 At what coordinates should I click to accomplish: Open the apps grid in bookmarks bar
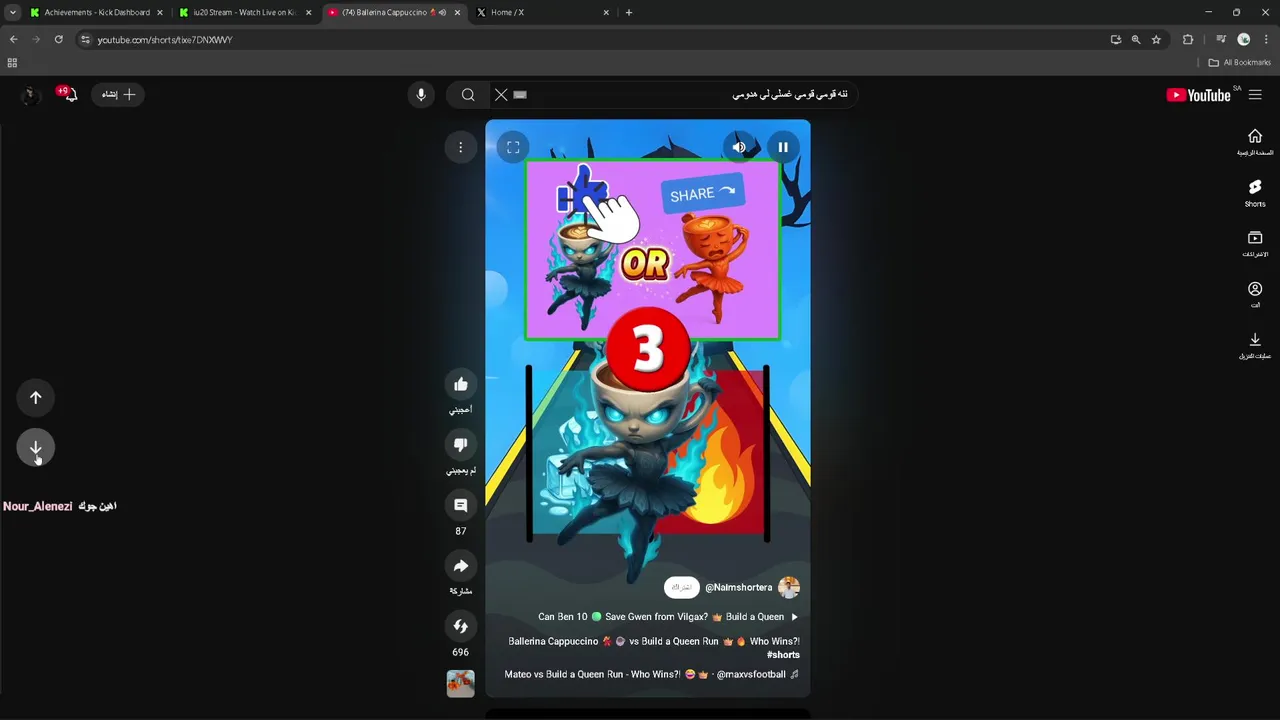12,62
